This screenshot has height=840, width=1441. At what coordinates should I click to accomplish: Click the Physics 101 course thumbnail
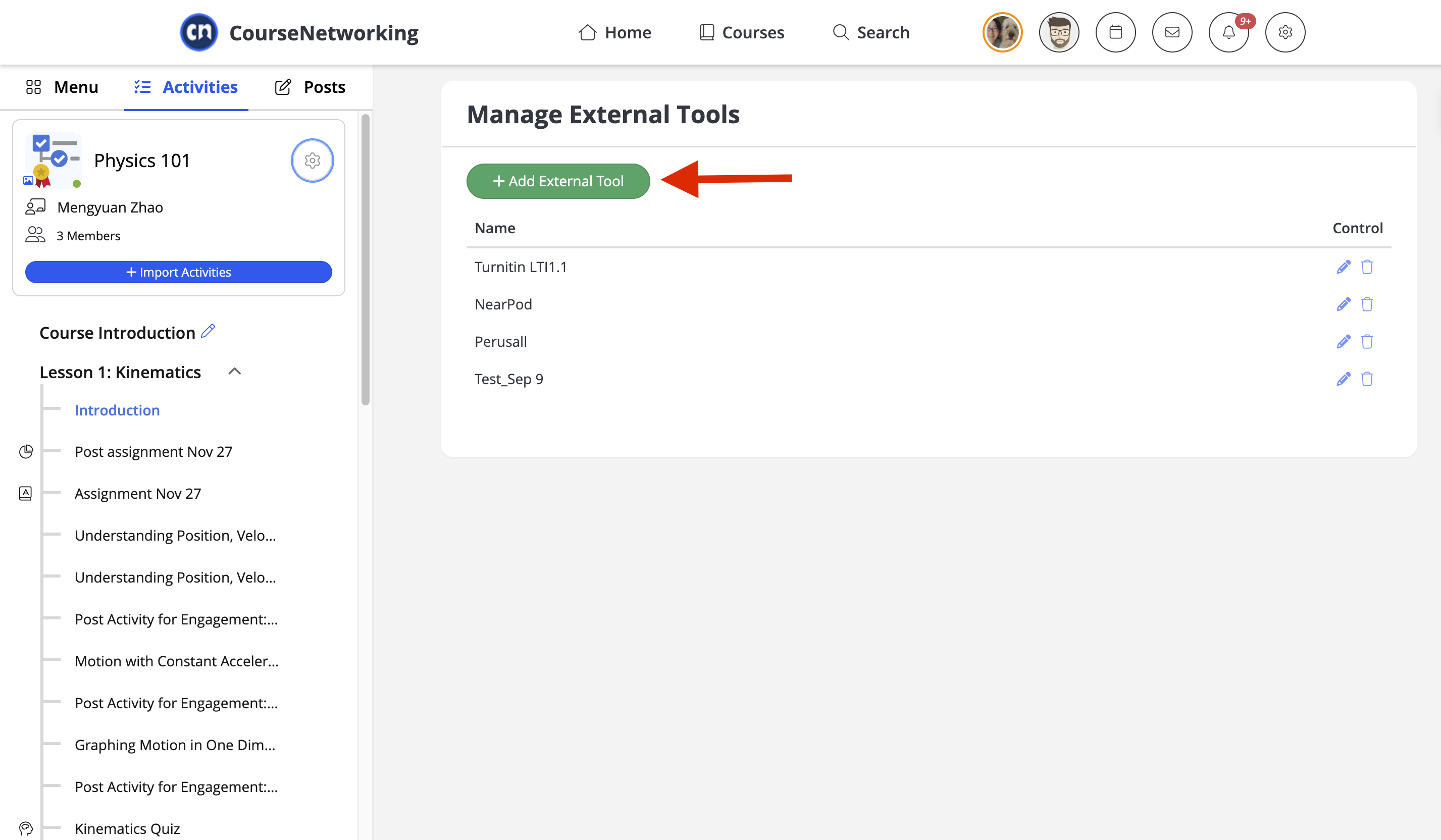[x=53, y=161]
